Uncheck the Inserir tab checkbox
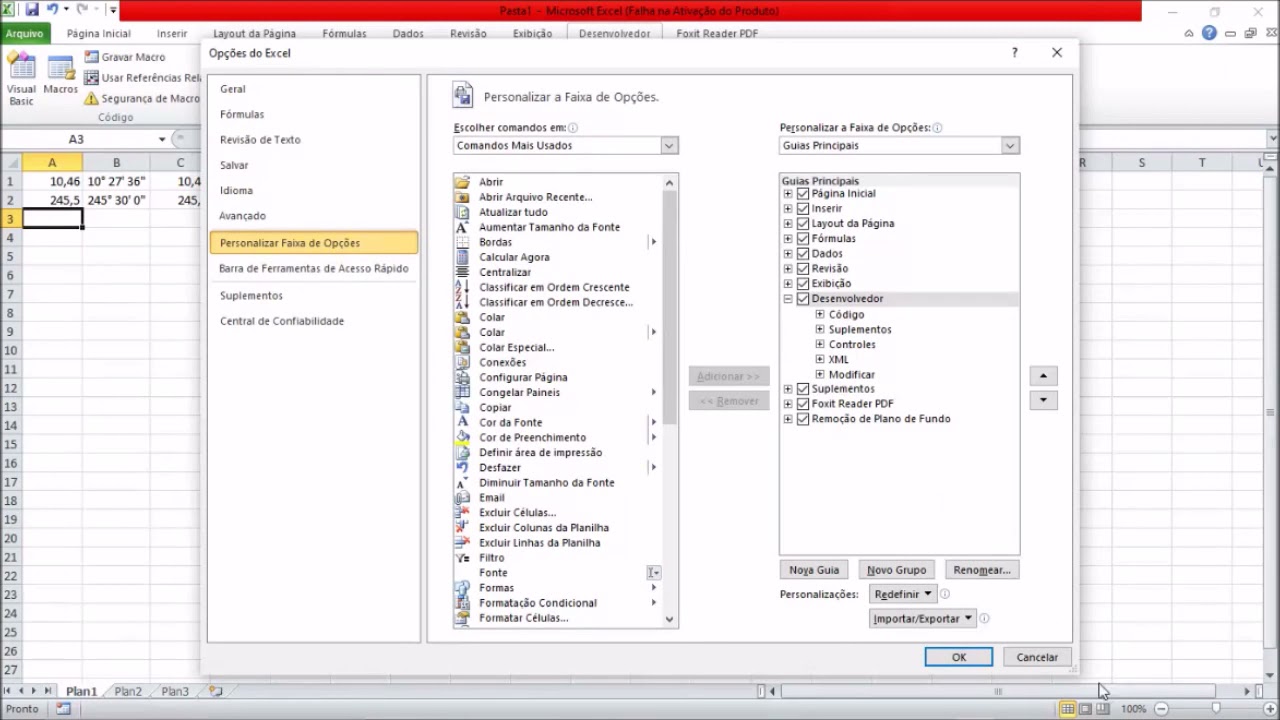The height and width of the screenshot is (720, 1280). tap(803, 208)
